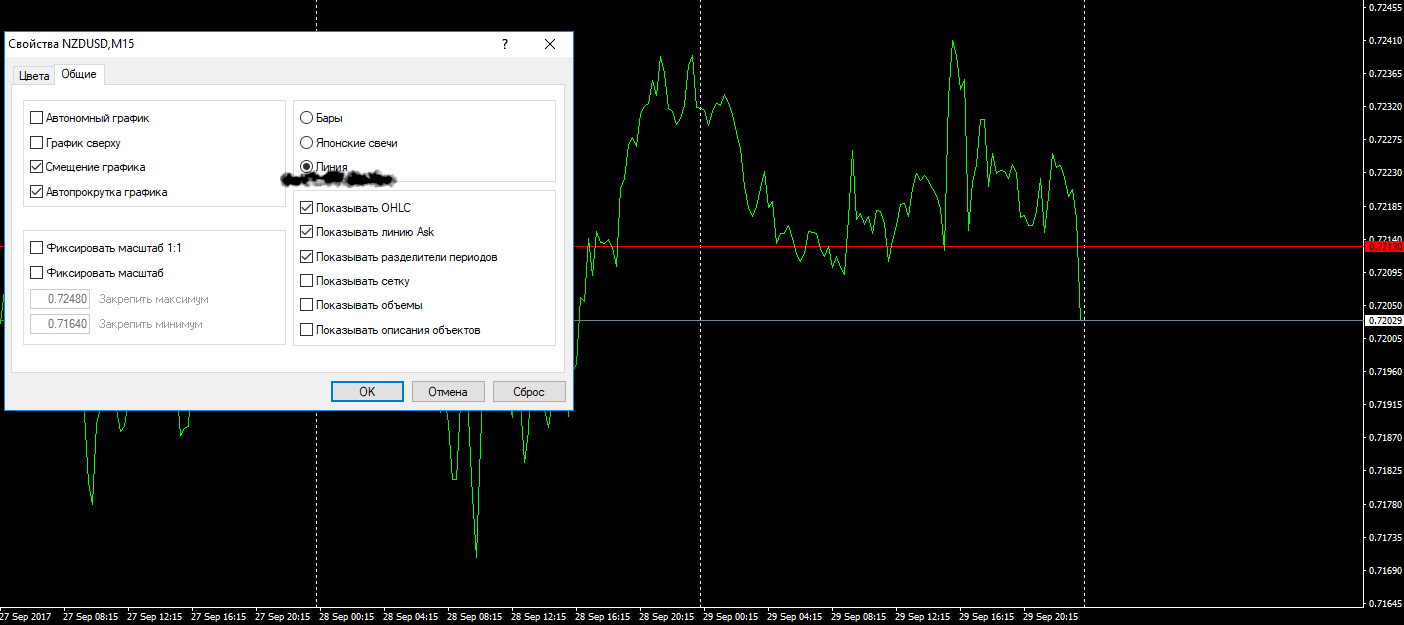Open the dialog help question mark
Screen dimensions: 1404x625
point(505,44)
